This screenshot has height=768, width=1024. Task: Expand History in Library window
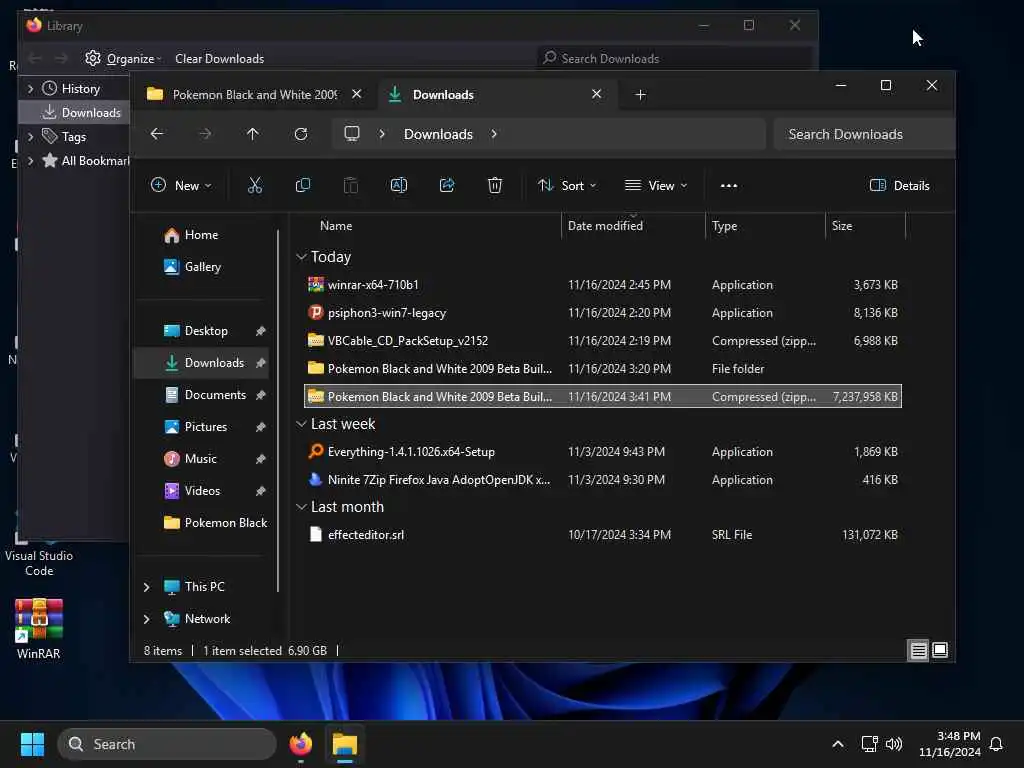tap(30, 88)
